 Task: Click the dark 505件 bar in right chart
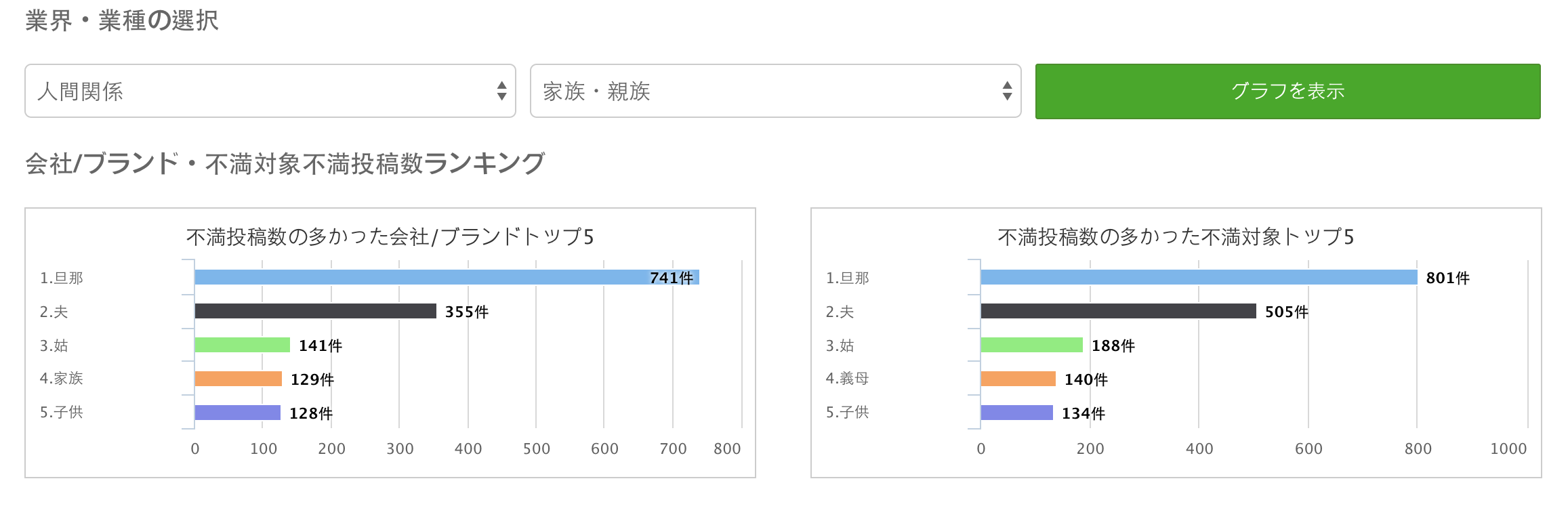point(1118,311)
